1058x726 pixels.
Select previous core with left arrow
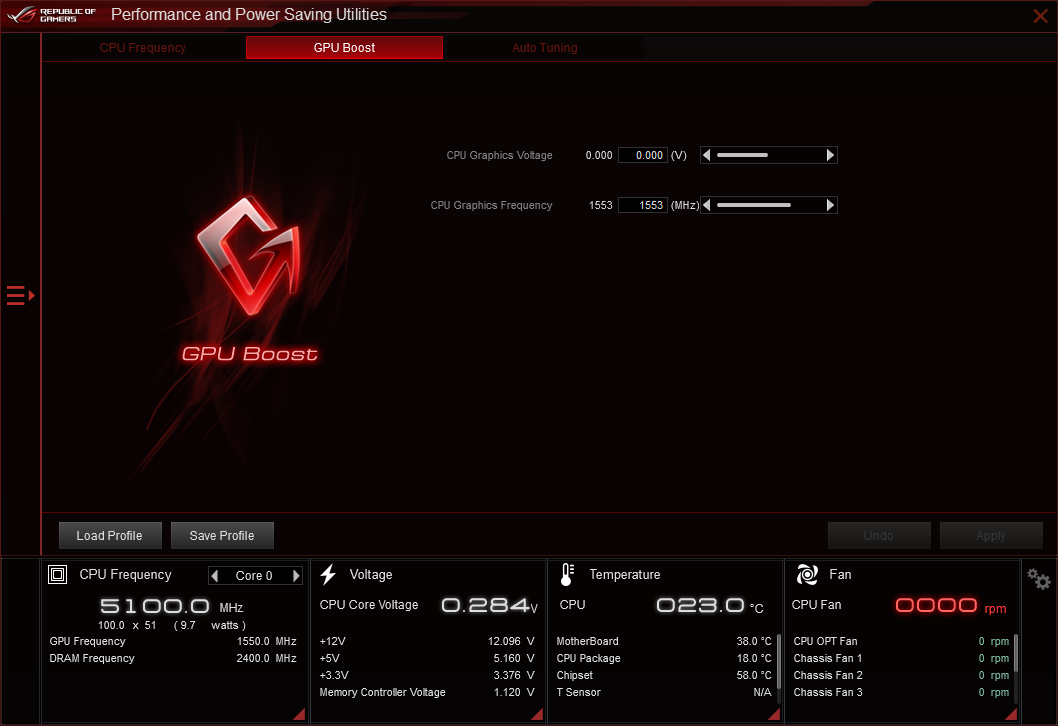pyautogui.click(x=215, y=576)
